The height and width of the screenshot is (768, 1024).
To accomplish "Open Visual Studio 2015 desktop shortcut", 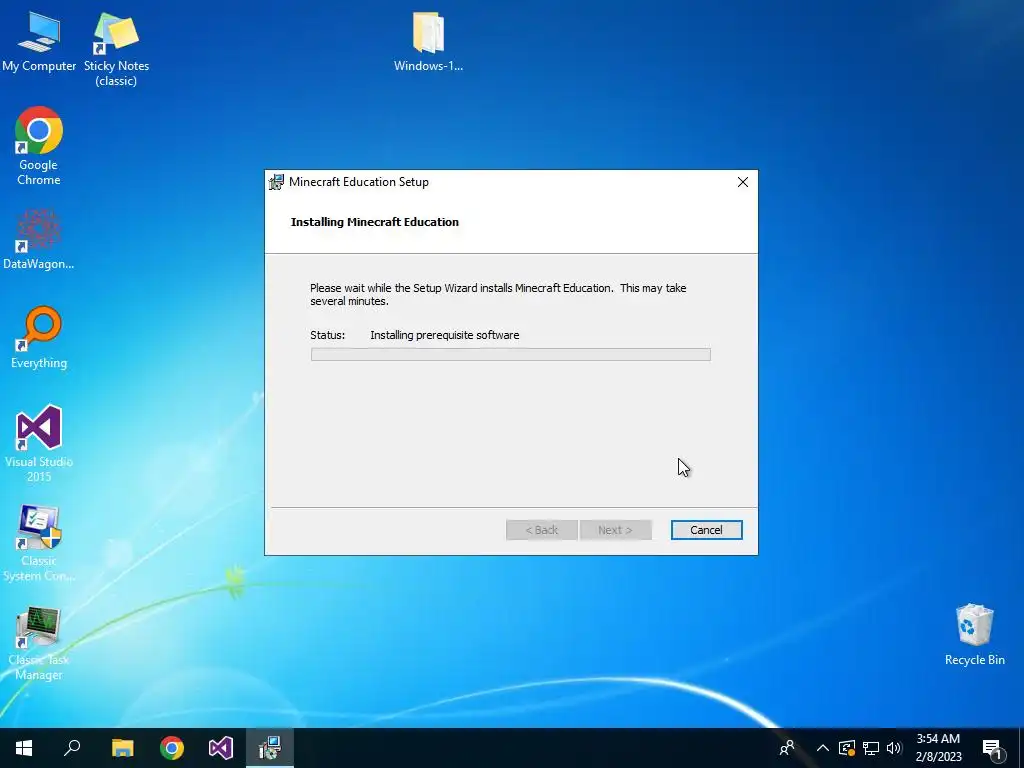I will click(x=39, y=443).
